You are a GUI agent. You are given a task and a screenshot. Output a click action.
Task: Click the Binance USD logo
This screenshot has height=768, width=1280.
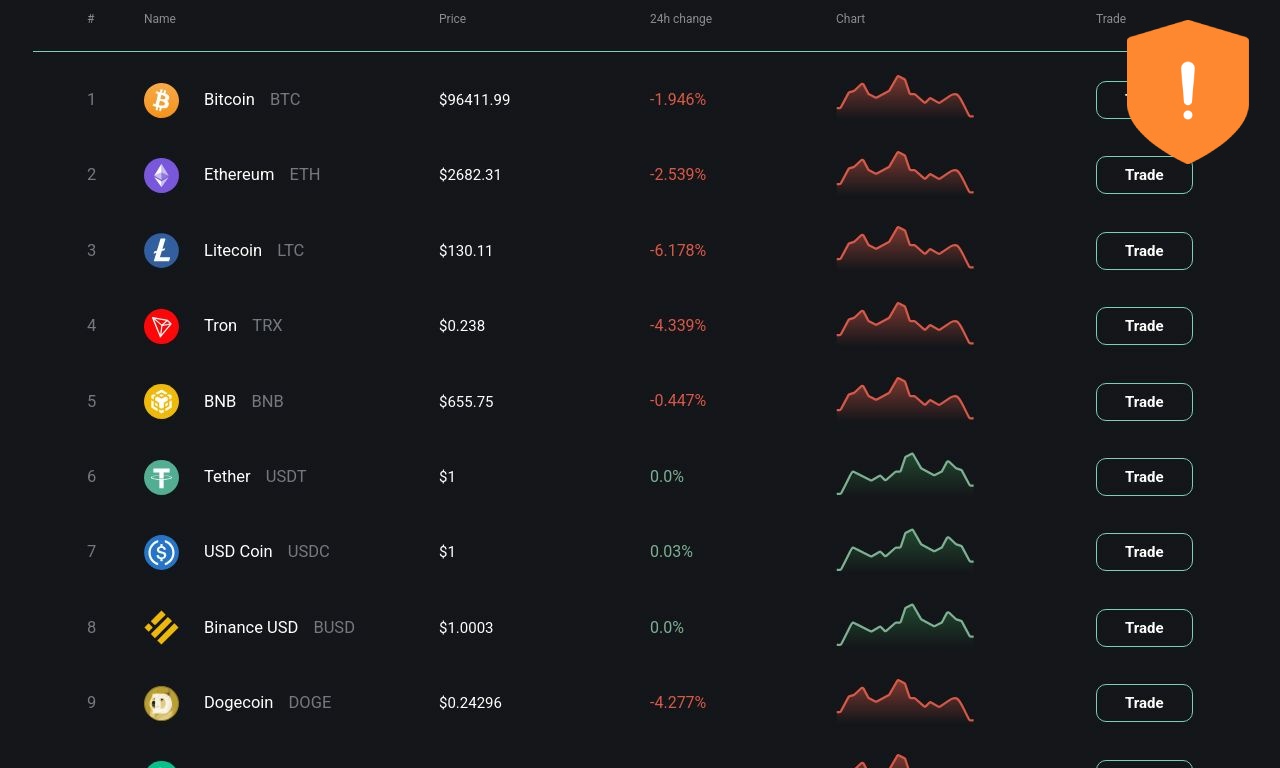[161, 628]
